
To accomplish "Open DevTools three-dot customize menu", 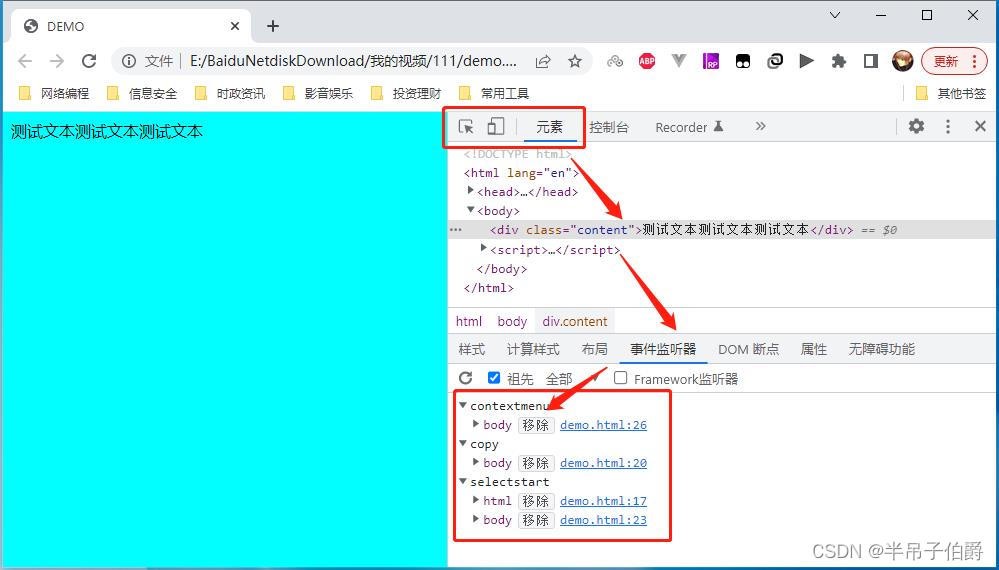I will coord(948,126).
